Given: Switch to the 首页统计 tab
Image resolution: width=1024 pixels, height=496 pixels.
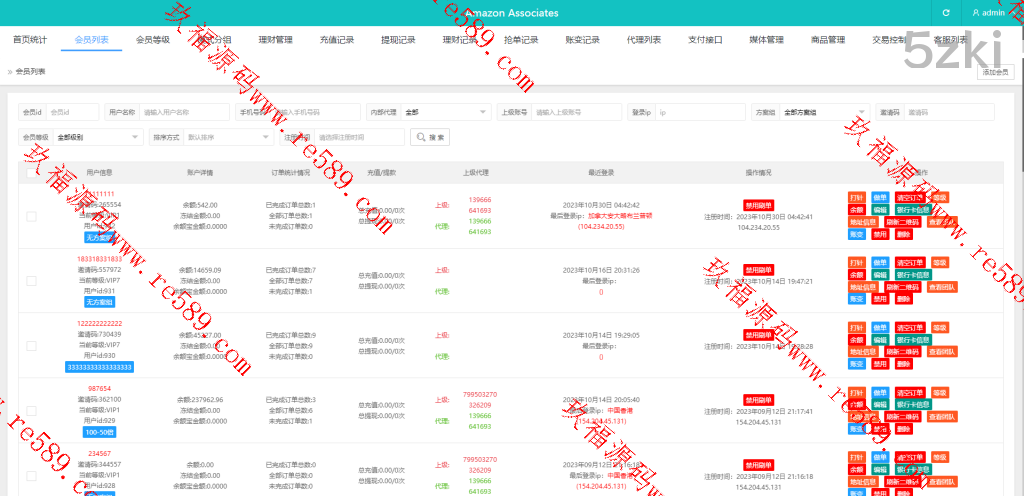Looking at the screenshot, I should click(x=30, y=40).
